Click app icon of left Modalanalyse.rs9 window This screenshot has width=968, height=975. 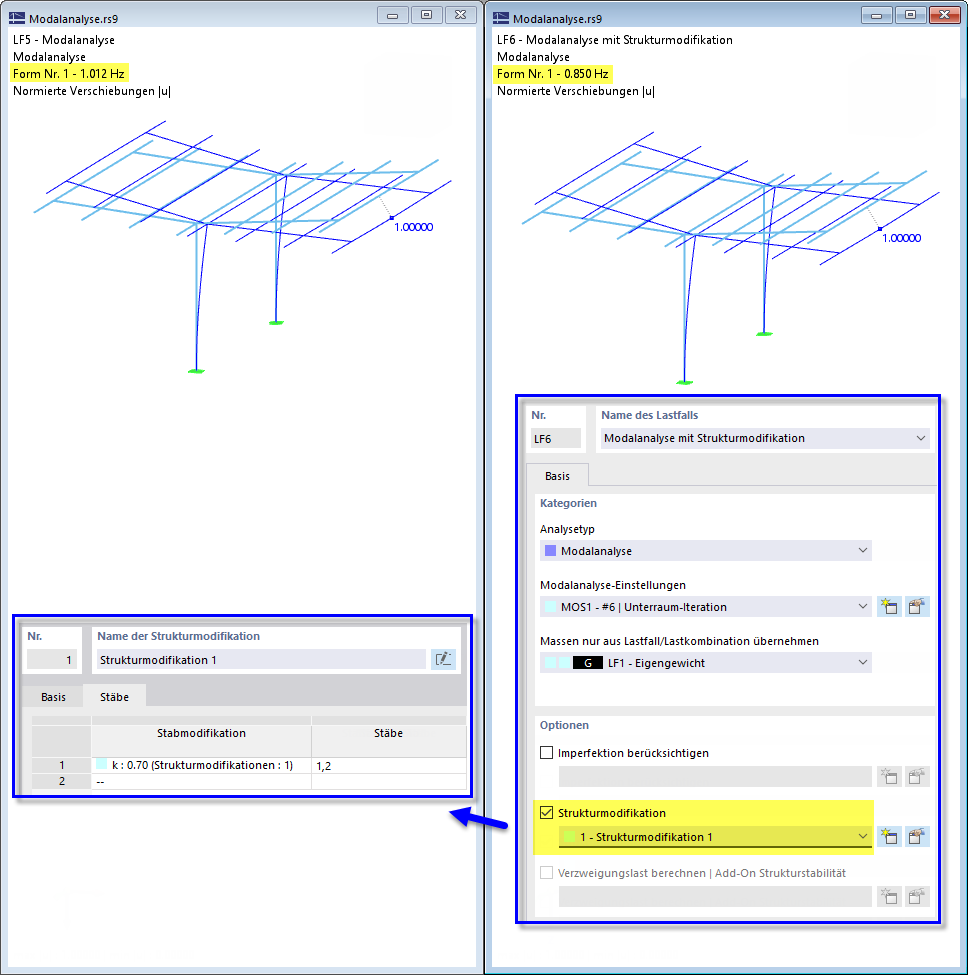tap(17, 18)
